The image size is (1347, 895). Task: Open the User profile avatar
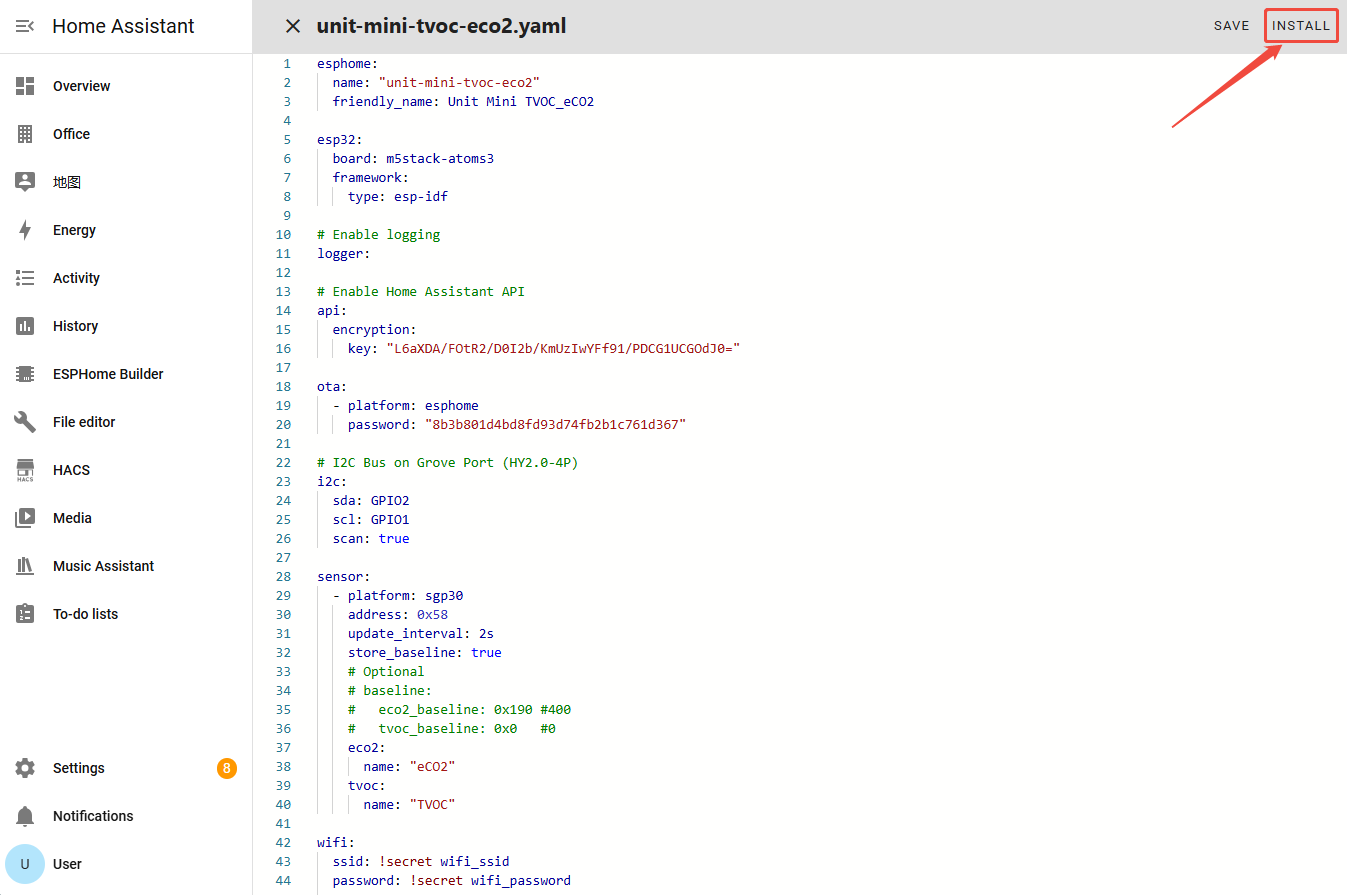click(25, 864)
